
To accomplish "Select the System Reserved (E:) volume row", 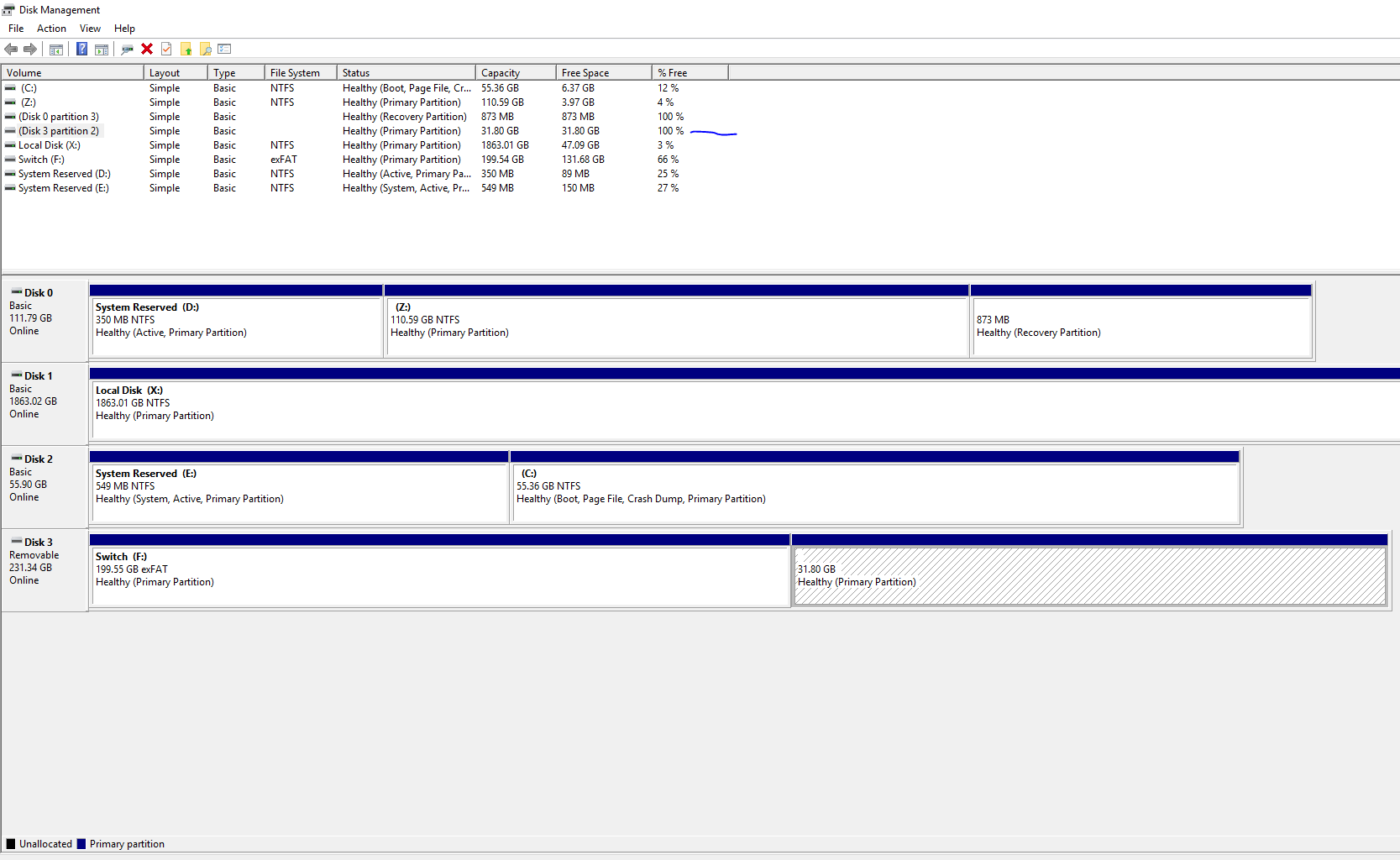I will (365, 188).
